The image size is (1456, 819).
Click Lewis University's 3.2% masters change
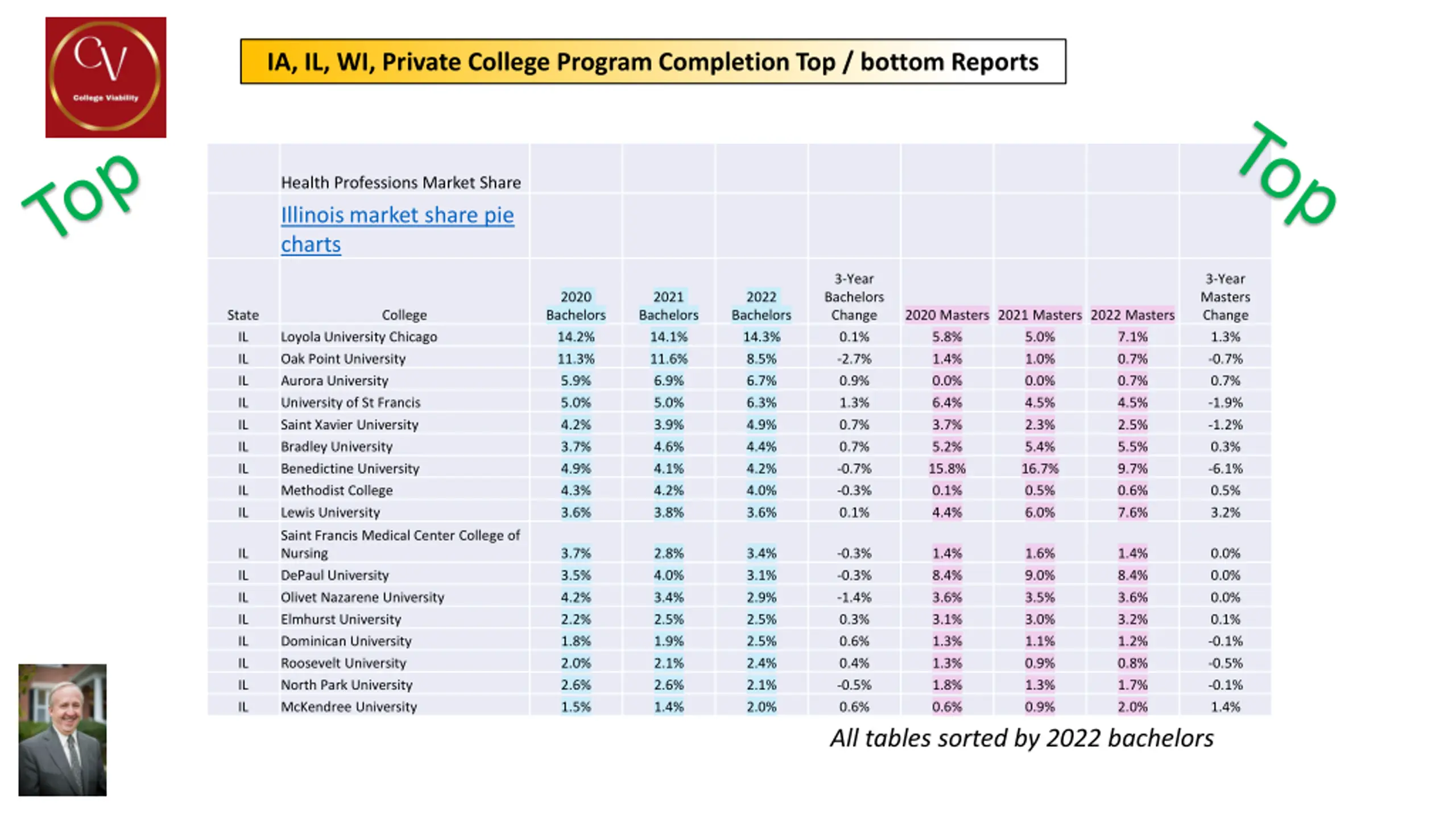[1225, 512]
